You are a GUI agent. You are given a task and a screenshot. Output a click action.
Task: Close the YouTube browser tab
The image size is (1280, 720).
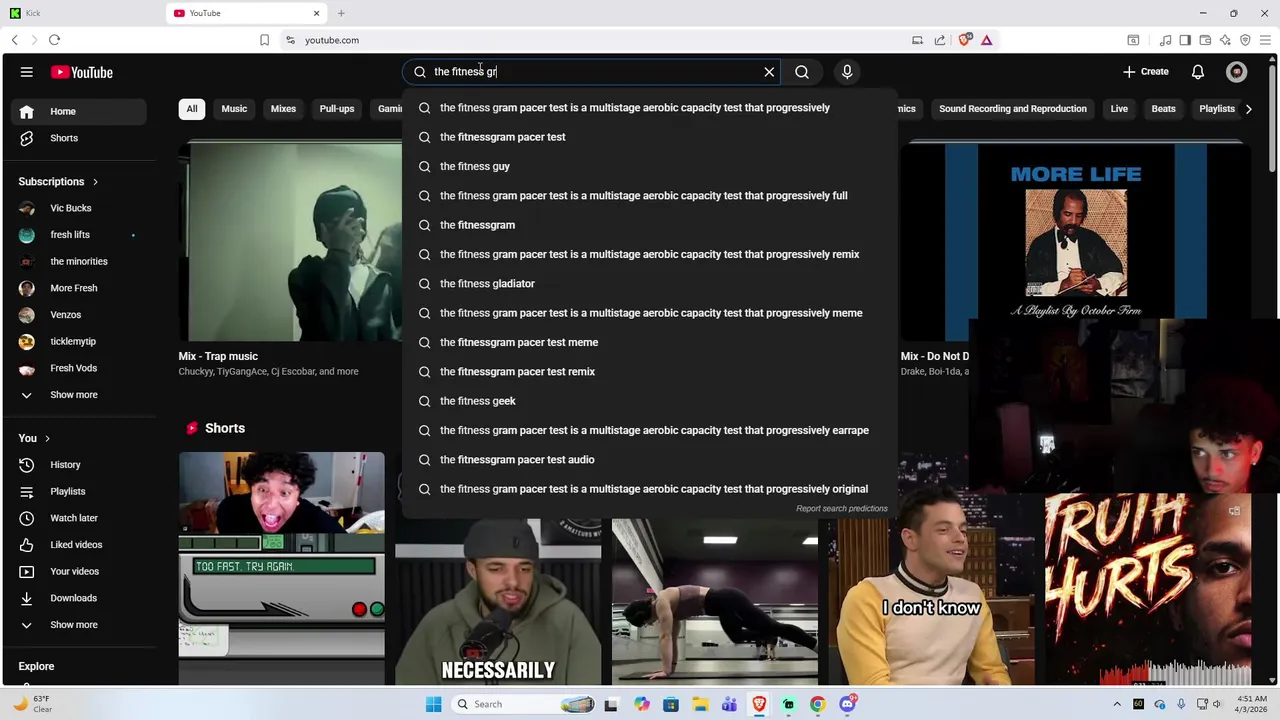coord(317,13)
